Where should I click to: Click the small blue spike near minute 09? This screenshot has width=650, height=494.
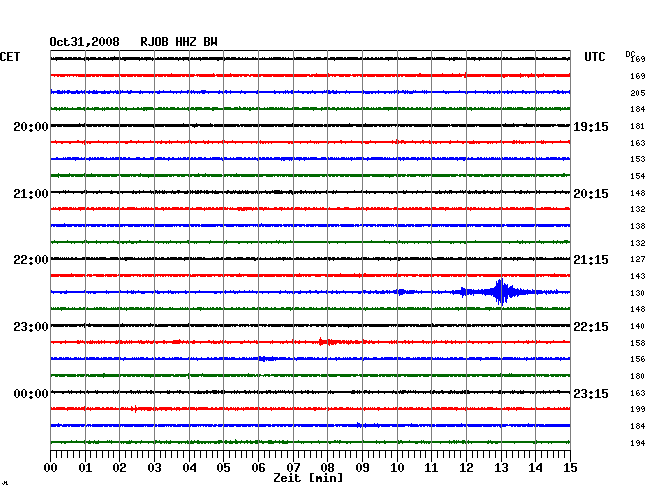point(359,425)
